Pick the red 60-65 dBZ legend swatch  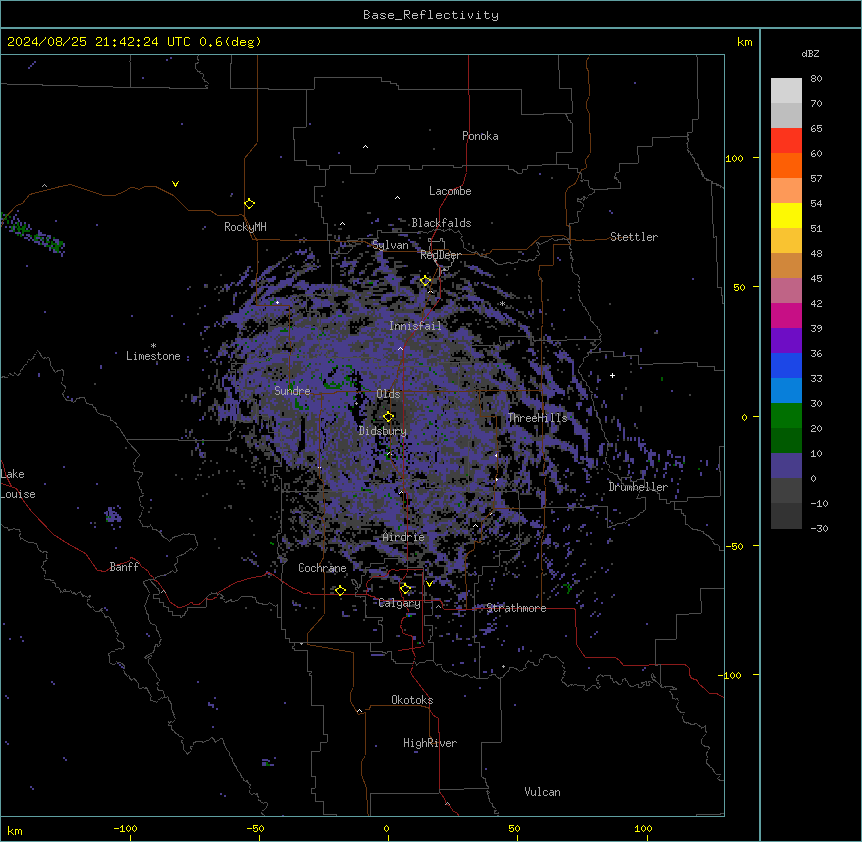click(x=786, y=141)
